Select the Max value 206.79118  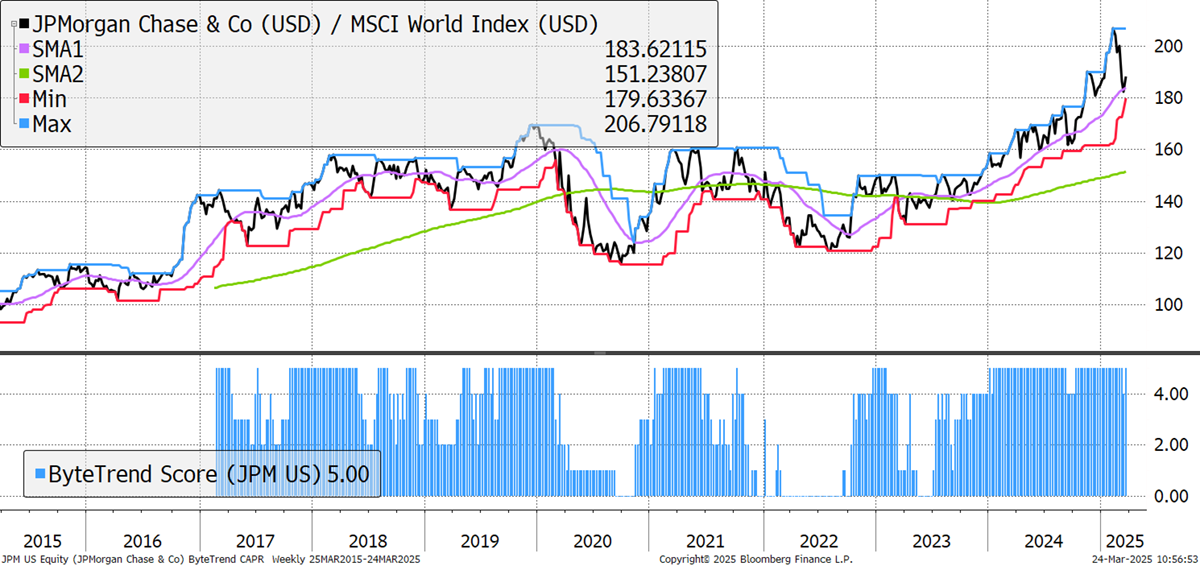655,124
